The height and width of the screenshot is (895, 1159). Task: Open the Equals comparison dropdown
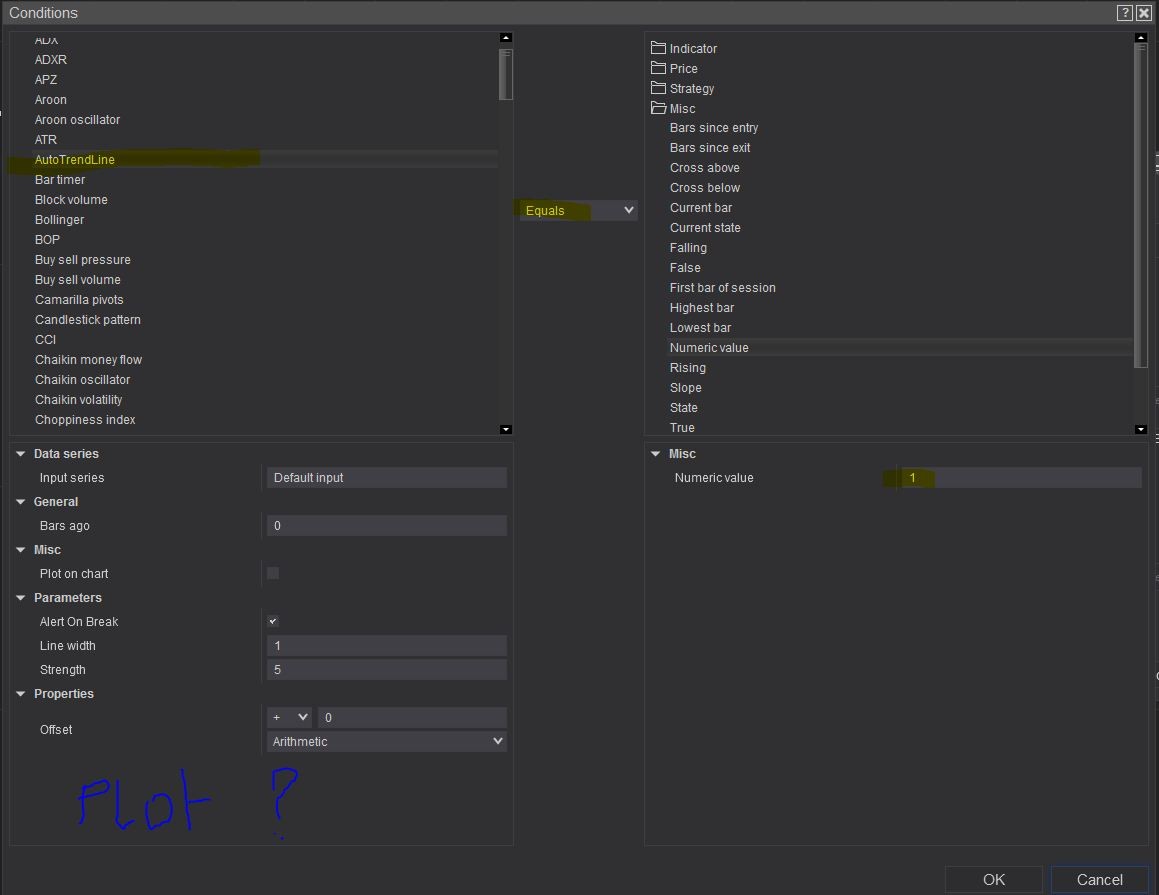(579, 211)
